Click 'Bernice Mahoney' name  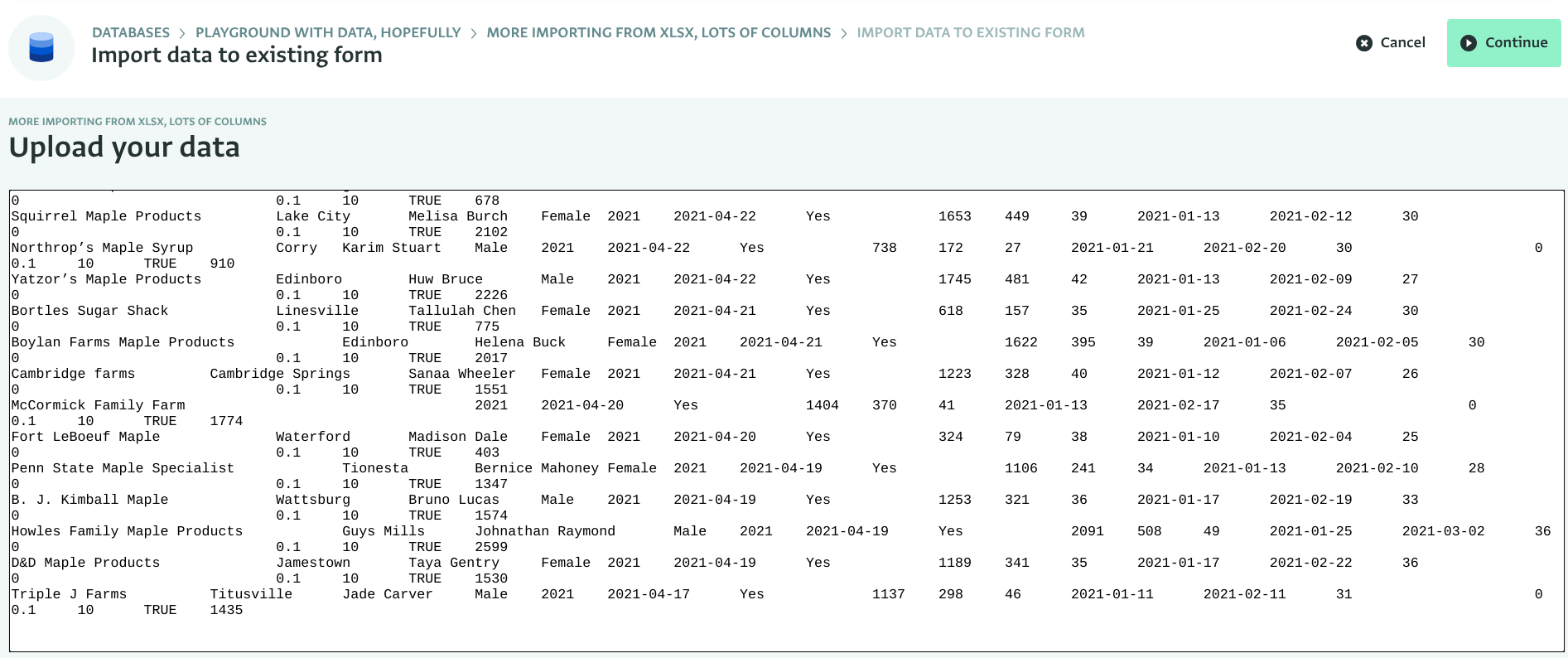point(537,468)
